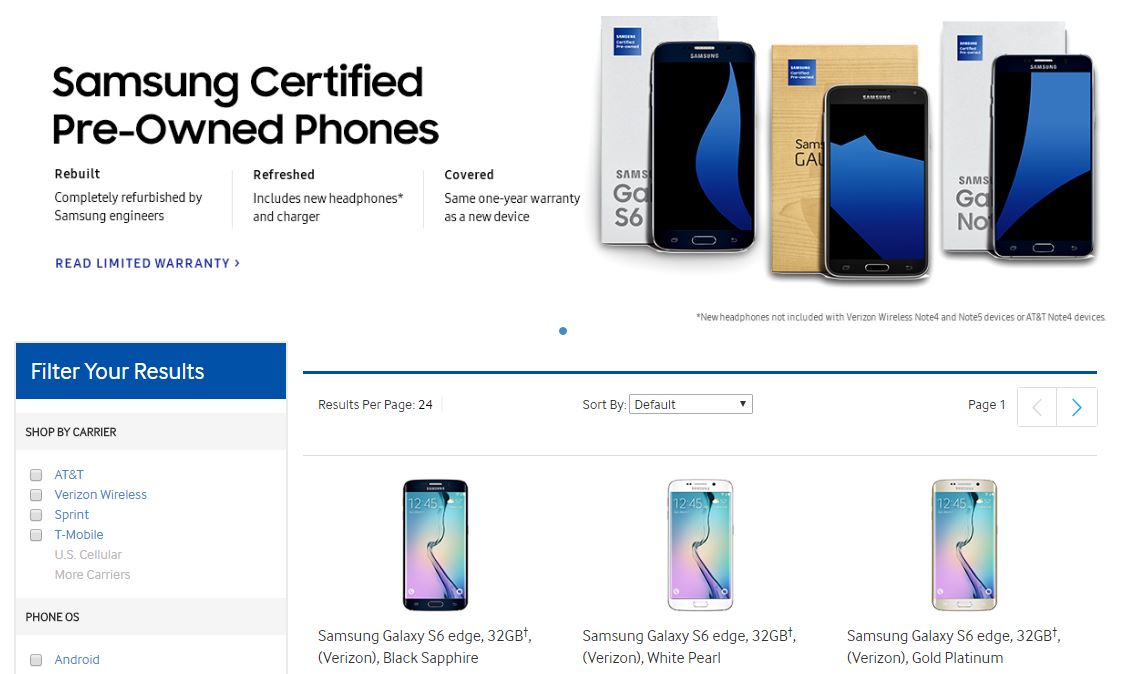
Task: Open Black Sapphire Galaxy S6 edge image
Action: tap(435, 545)
